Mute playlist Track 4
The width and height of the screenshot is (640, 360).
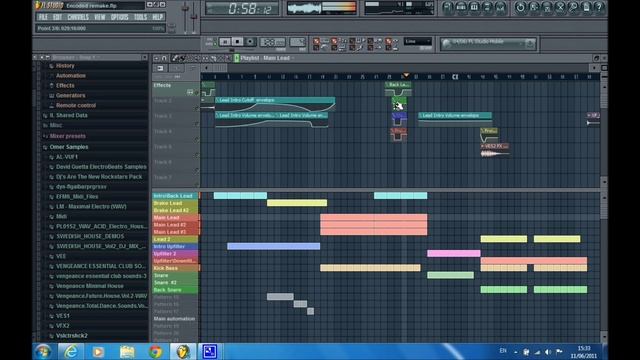click(197, 139)
